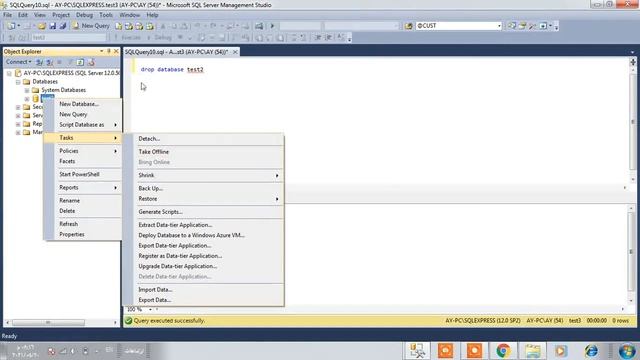Click Extract Data-tier Application...

203,225
